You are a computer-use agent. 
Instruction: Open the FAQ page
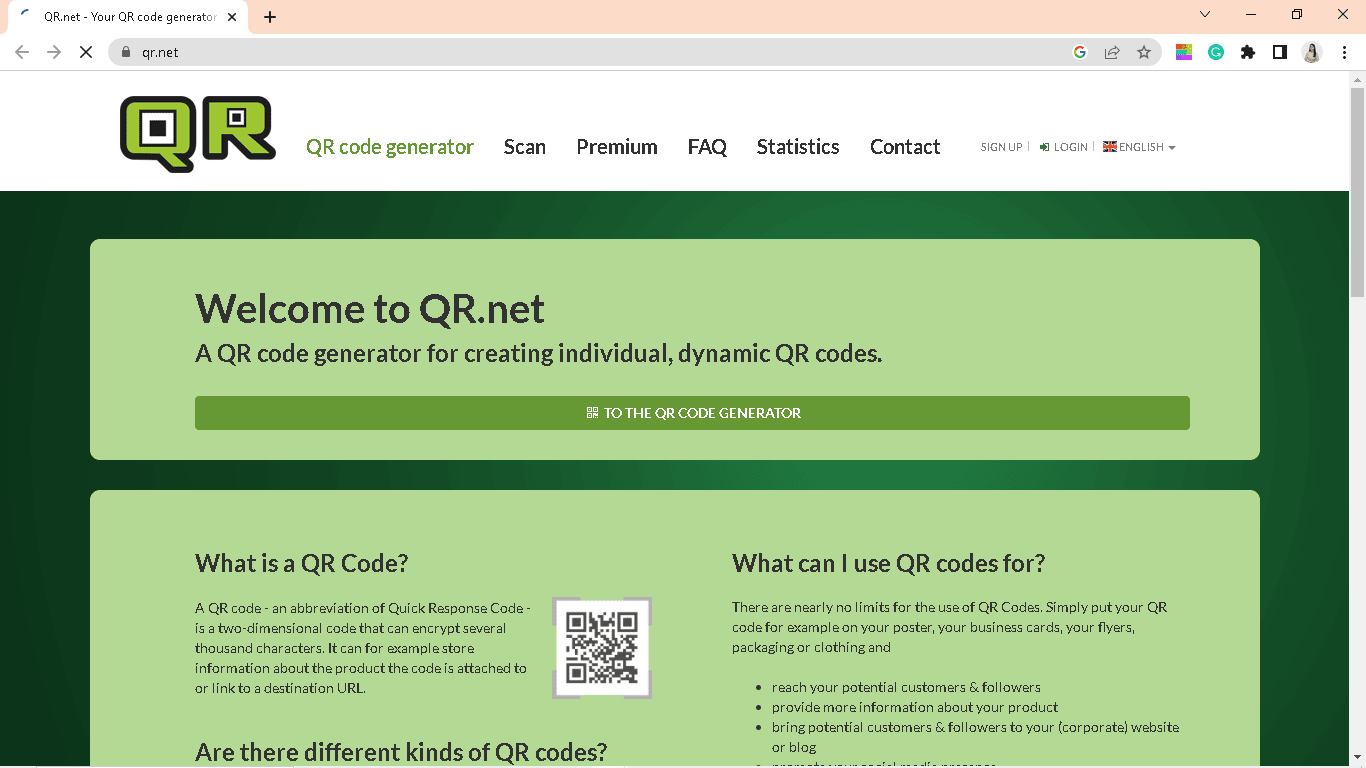[707, 147]
